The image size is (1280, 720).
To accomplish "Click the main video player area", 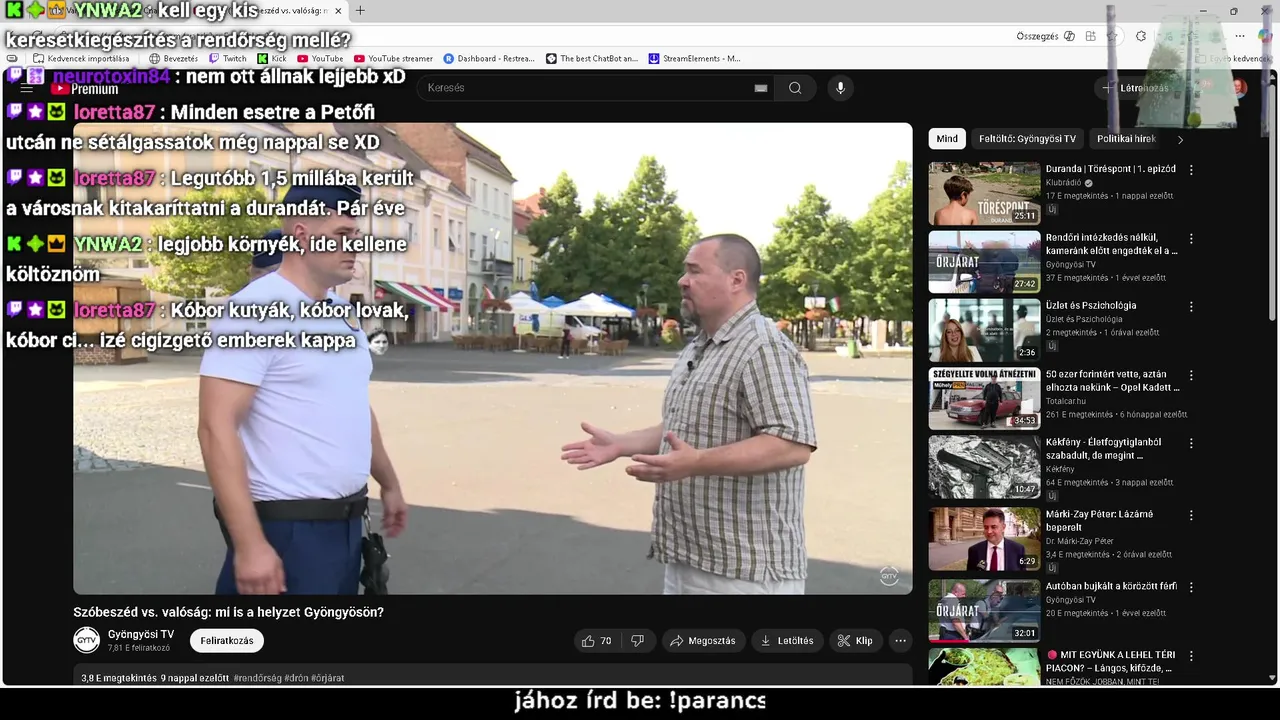I will click(x=493, y=359).
